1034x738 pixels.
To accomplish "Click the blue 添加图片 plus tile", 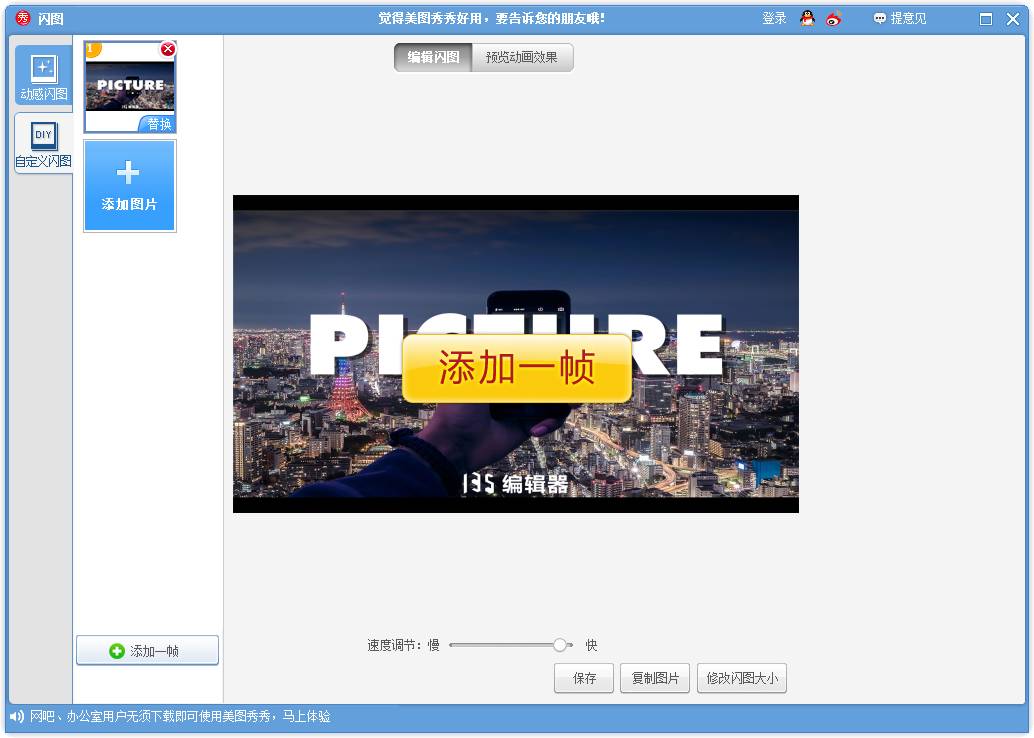I will tap(130, 186).
